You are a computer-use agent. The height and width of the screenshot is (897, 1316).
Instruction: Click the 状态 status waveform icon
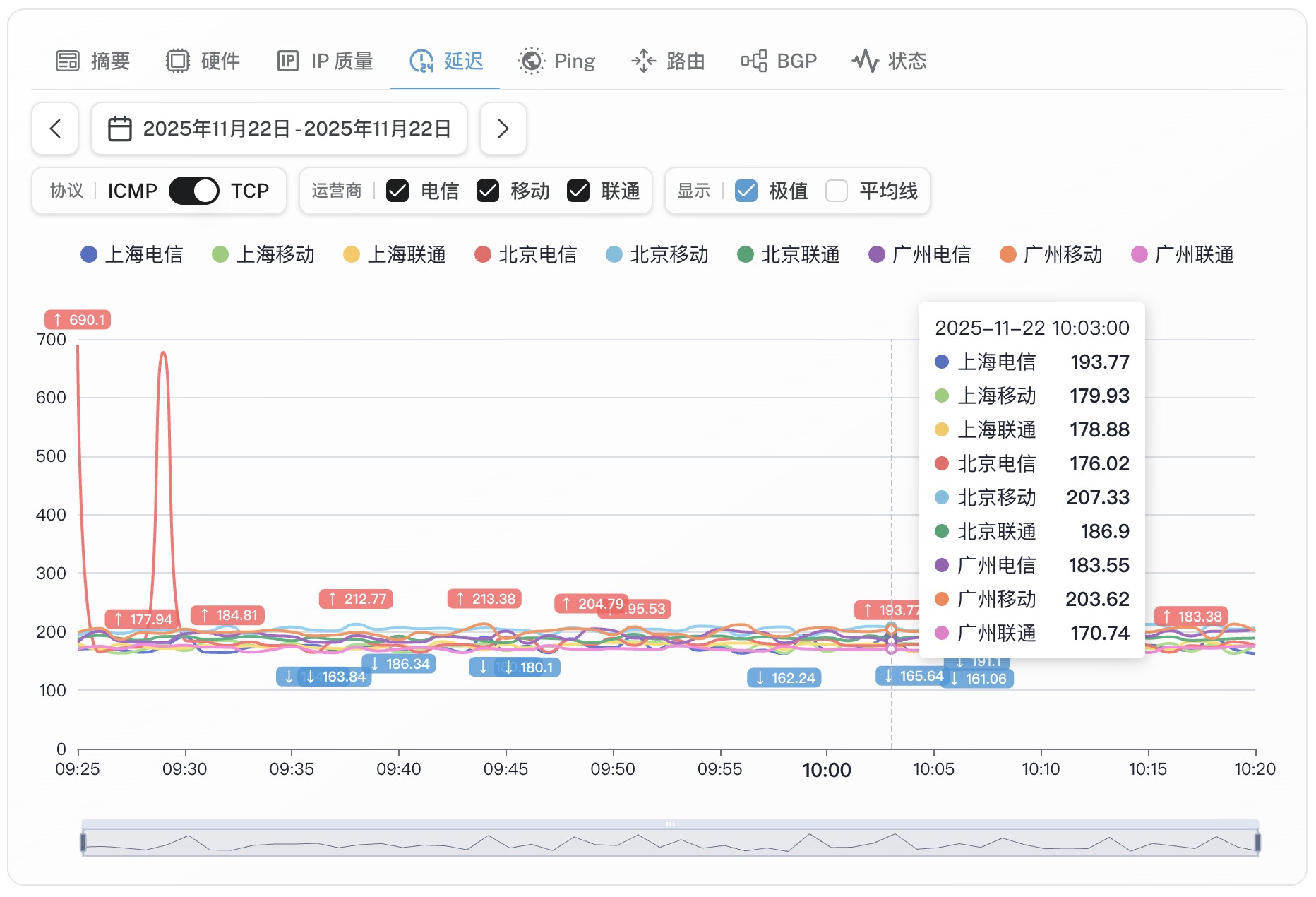(x=865, y=61)
